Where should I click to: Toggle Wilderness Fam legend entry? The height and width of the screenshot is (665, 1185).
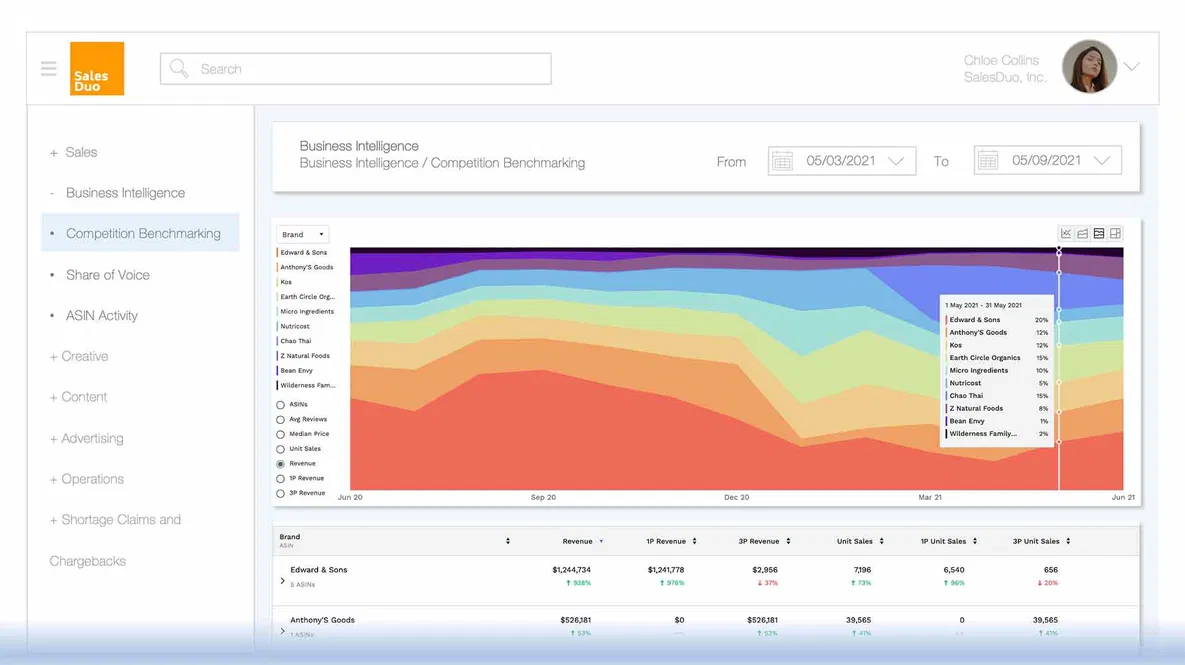coord(306,385)
